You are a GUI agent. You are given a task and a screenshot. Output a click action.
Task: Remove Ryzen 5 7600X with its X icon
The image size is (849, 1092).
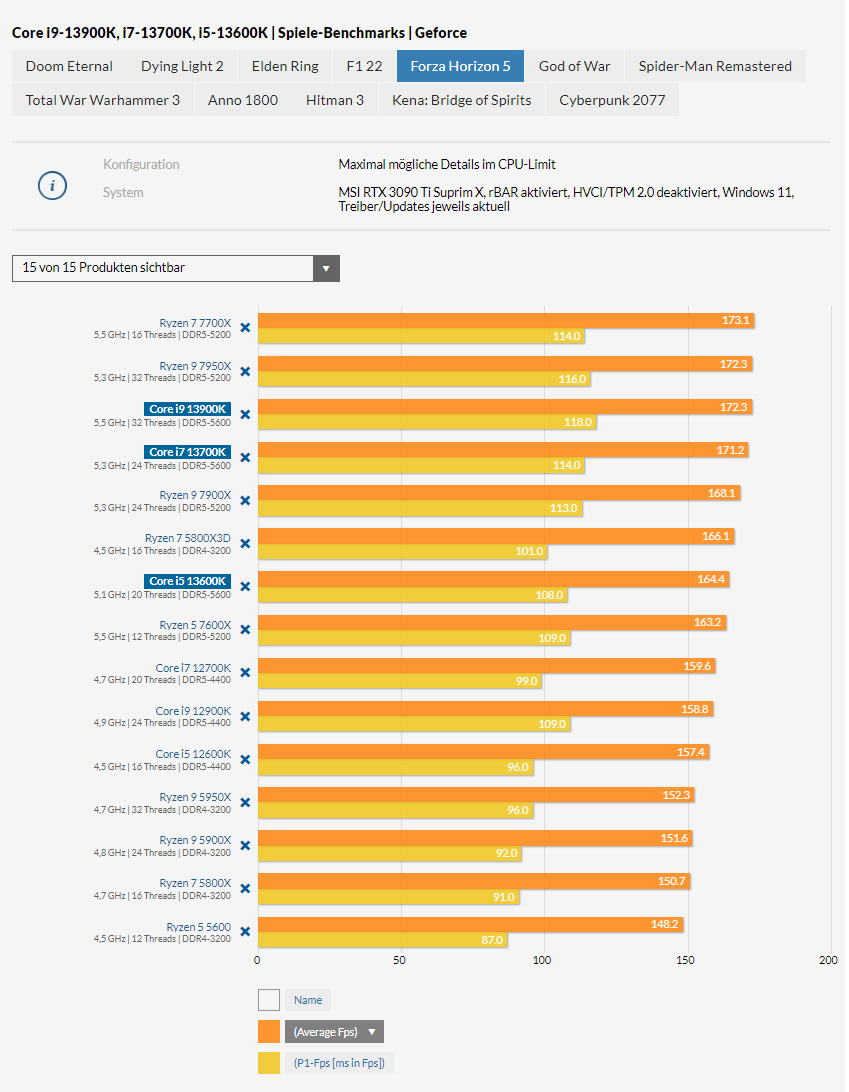click(x=245, y=630)
